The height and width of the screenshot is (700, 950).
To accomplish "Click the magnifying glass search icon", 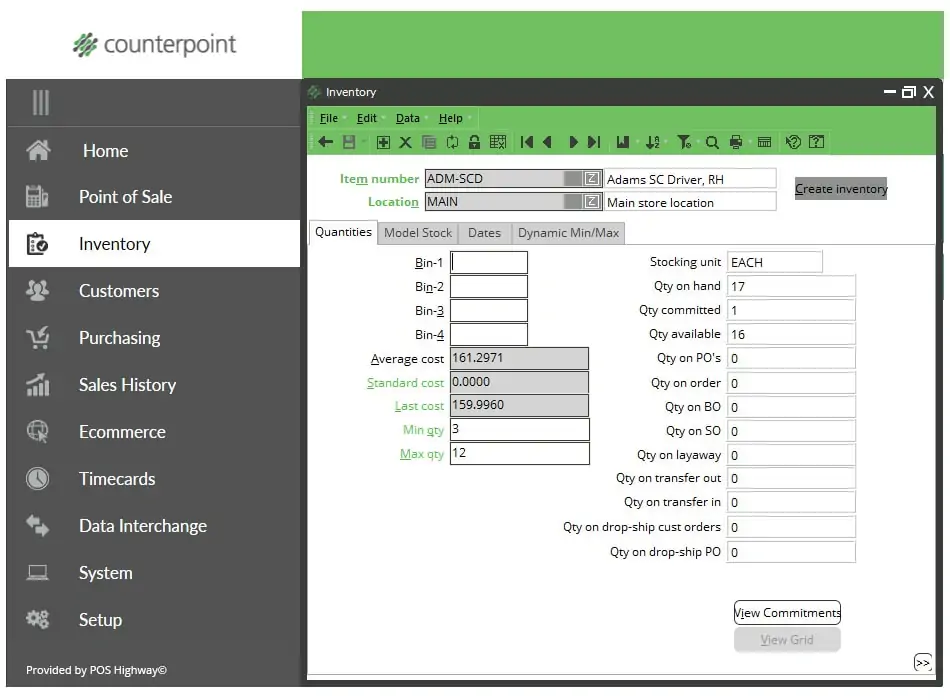I will (712, 143).
